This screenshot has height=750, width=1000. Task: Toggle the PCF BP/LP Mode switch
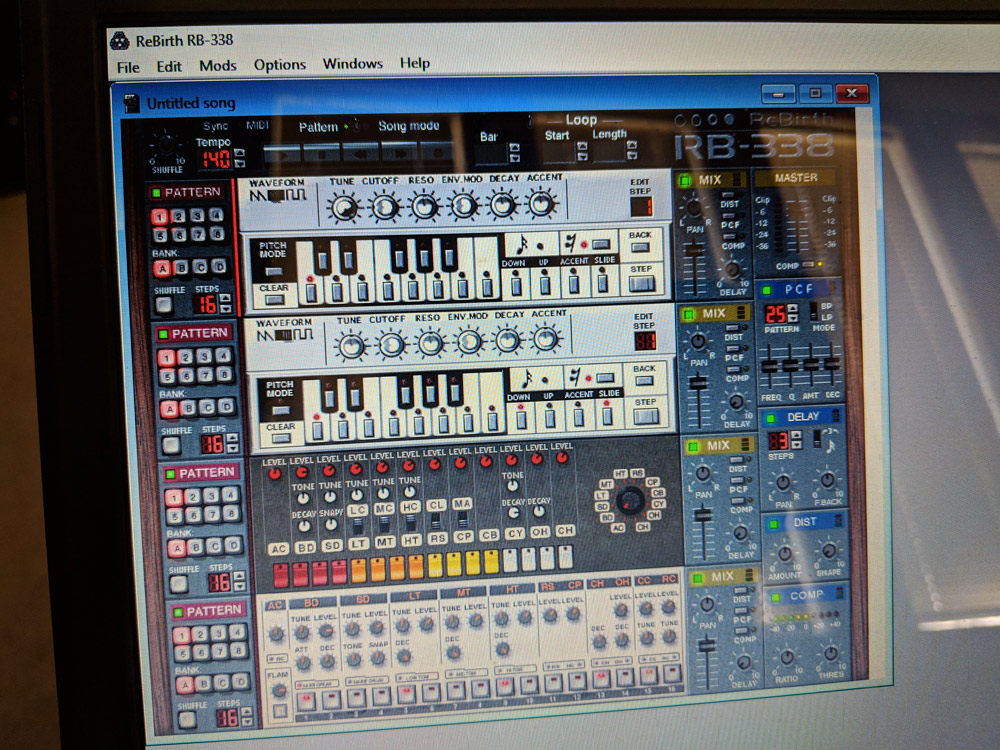click(x=813, y=311)
